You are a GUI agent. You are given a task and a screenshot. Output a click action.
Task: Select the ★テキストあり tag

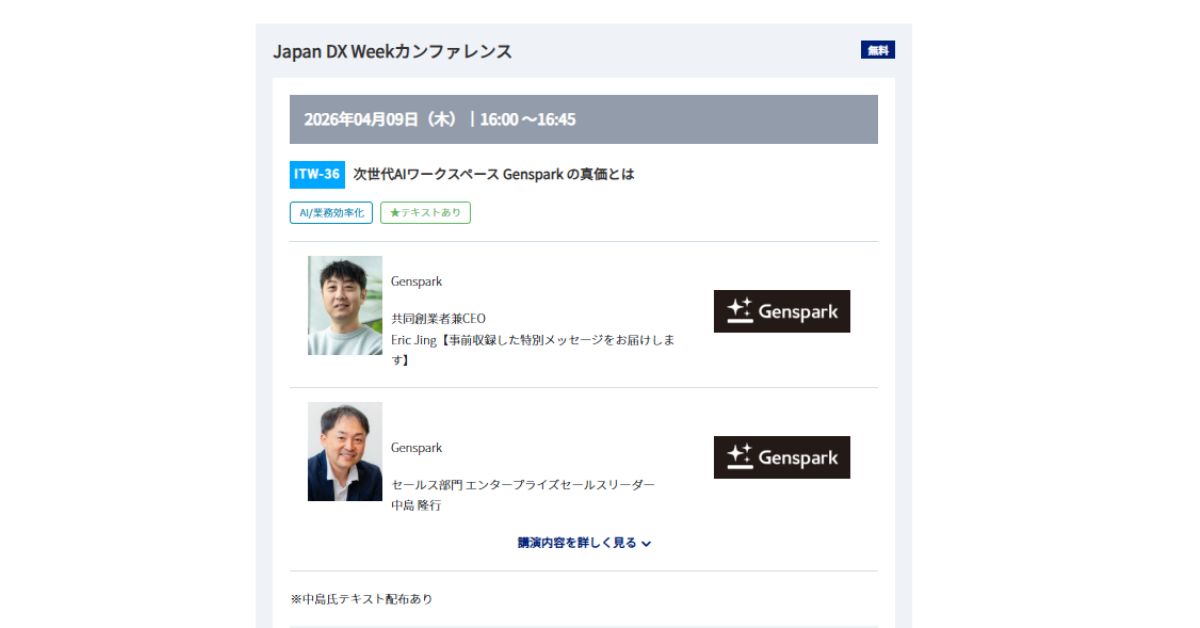(425, 212)
